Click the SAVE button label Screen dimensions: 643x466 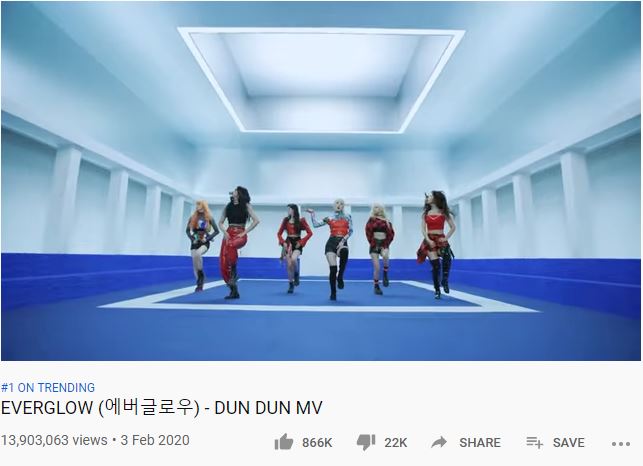(568, 443)
